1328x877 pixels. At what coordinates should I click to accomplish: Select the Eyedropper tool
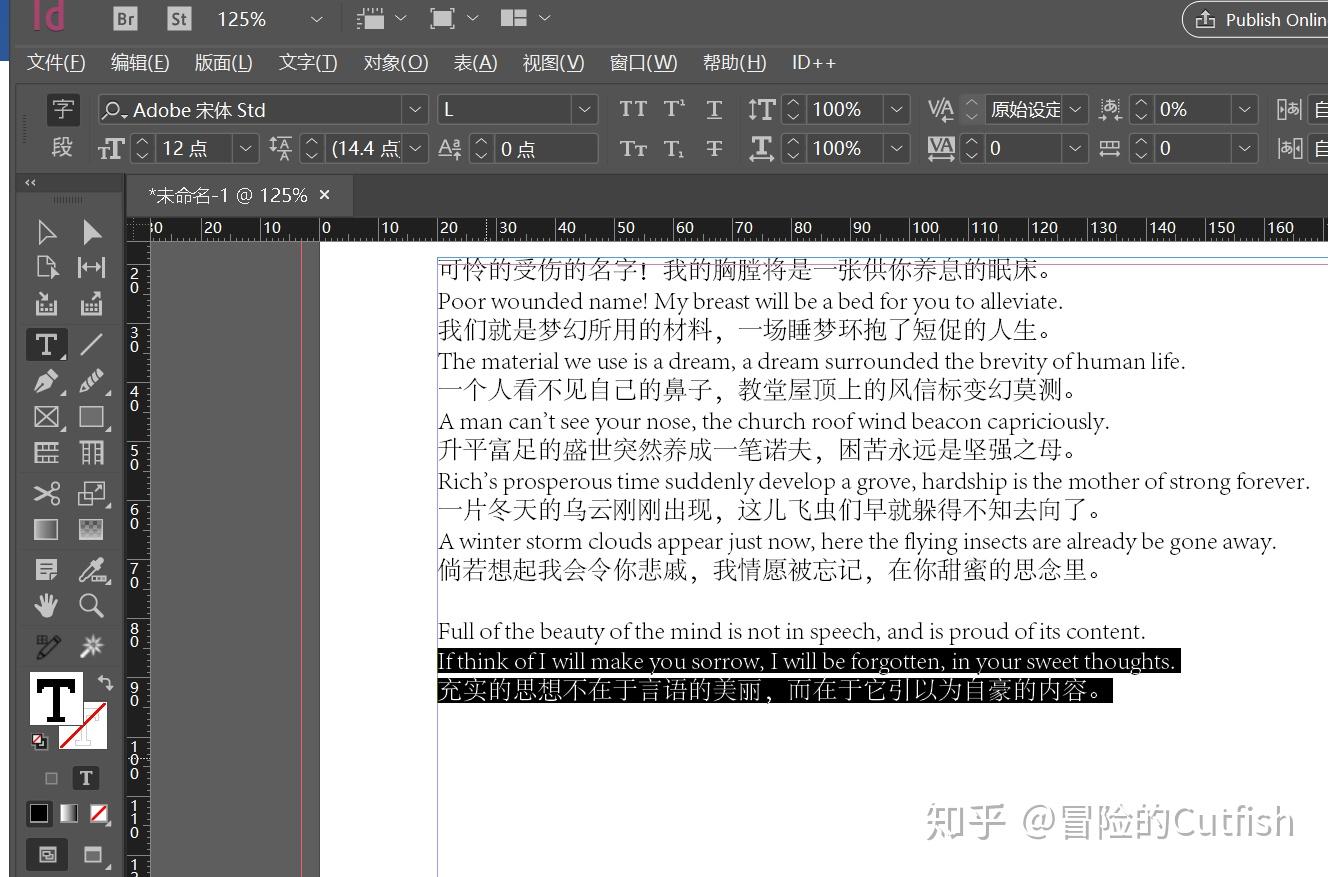pyautogui.click(x=92, y=570)
